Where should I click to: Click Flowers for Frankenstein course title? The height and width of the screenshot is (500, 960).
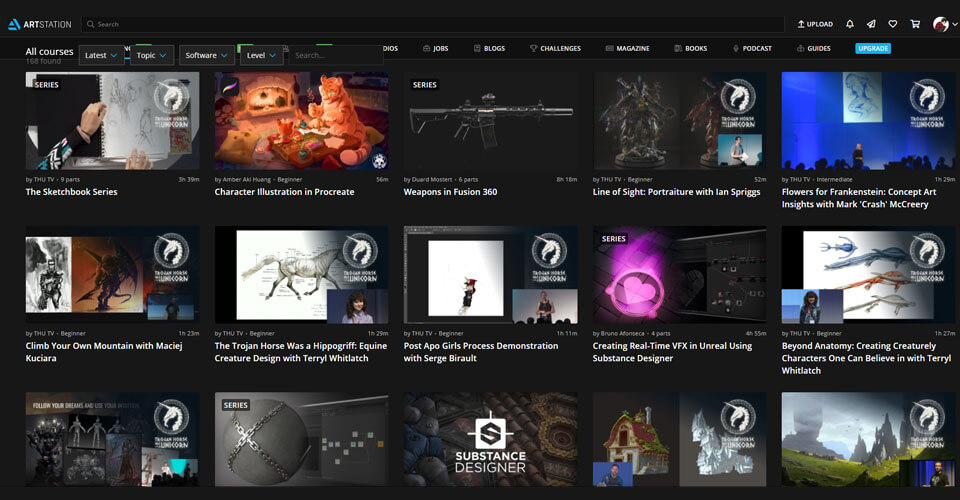point(859,198)
